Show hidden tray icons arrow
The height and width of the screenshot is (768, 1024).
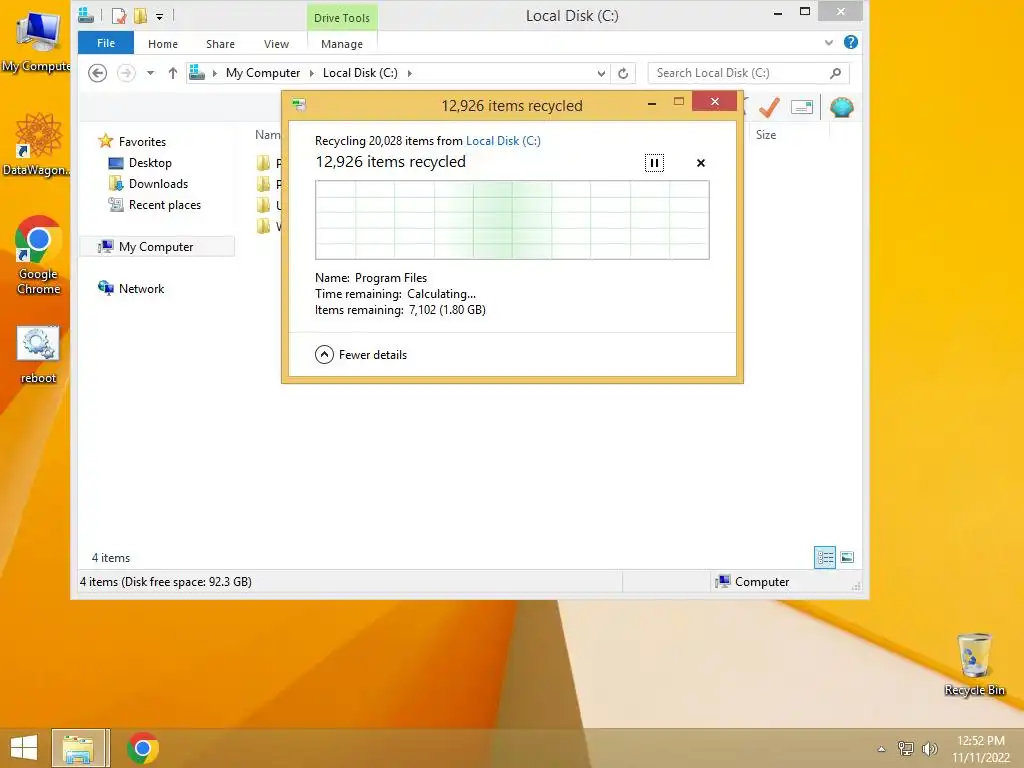pyautogui.click(x=881, y=749)
